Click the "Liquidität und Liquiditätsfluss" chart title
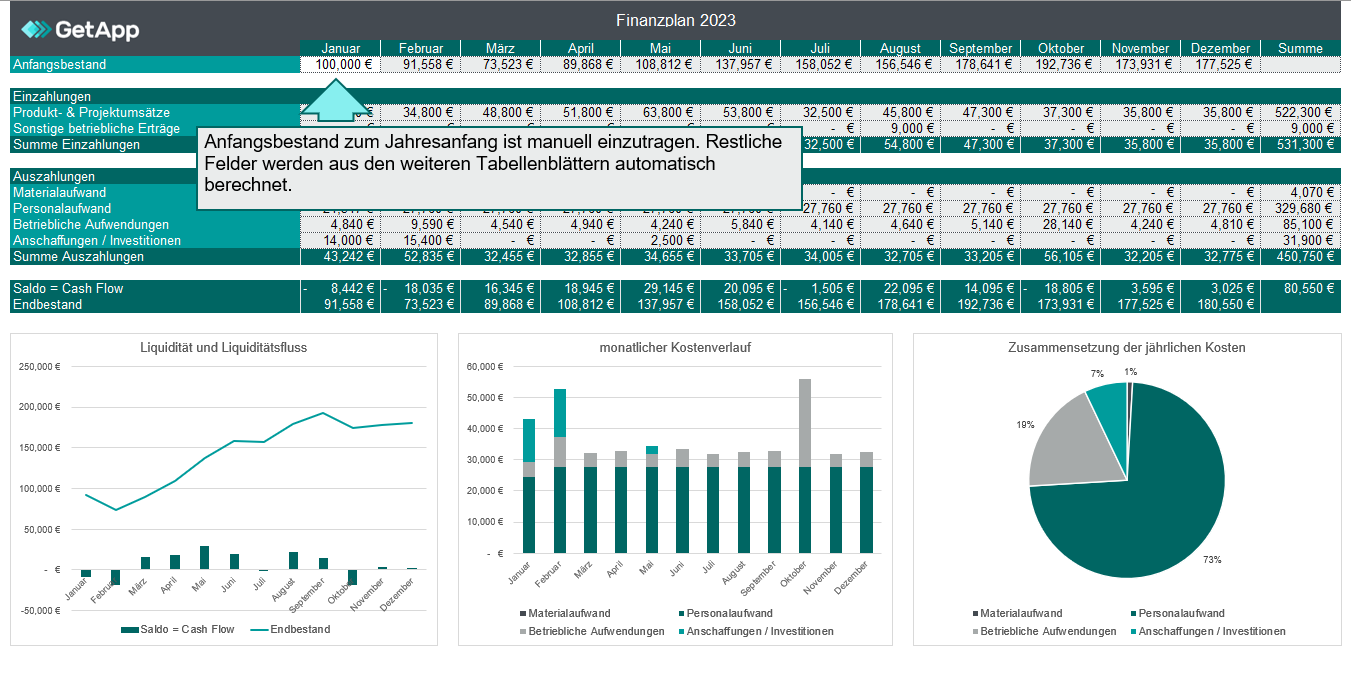This screenshot has height=678, width=1351. tap(222, 349)
